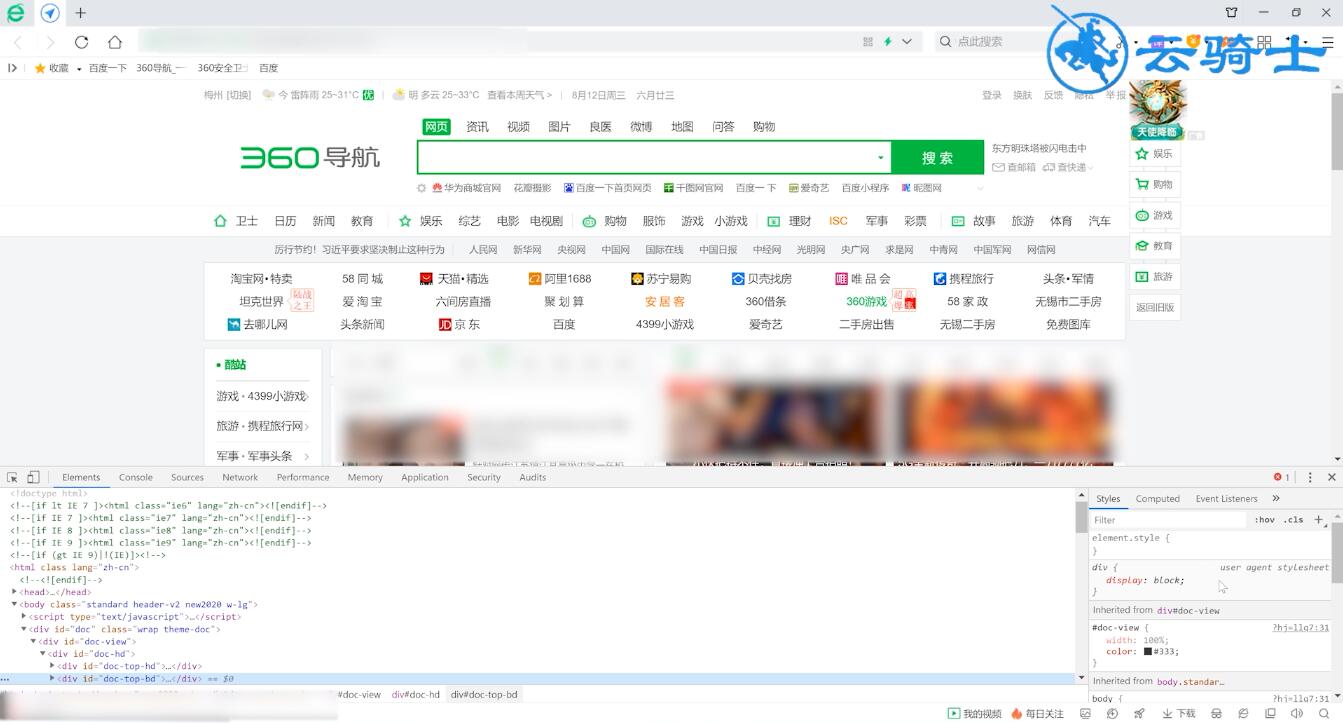Open 我的视频 in status bar
The image size is (1343, 723).
[x=975, y=714]
